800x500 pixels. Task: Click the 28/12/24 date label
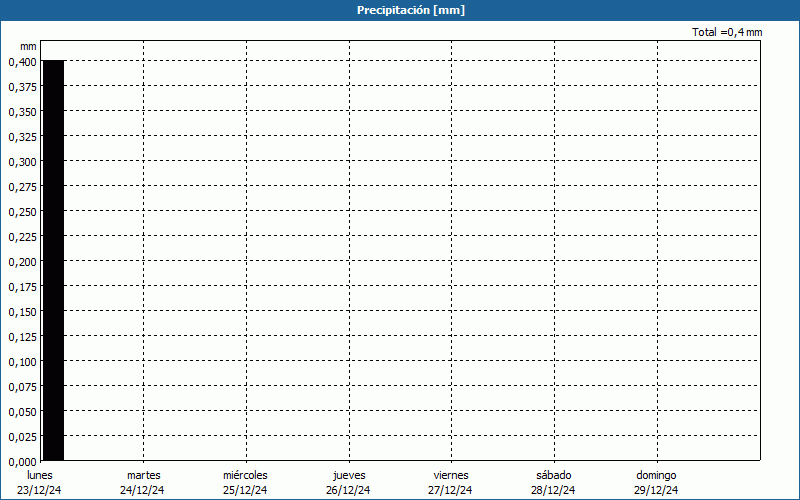553,490
